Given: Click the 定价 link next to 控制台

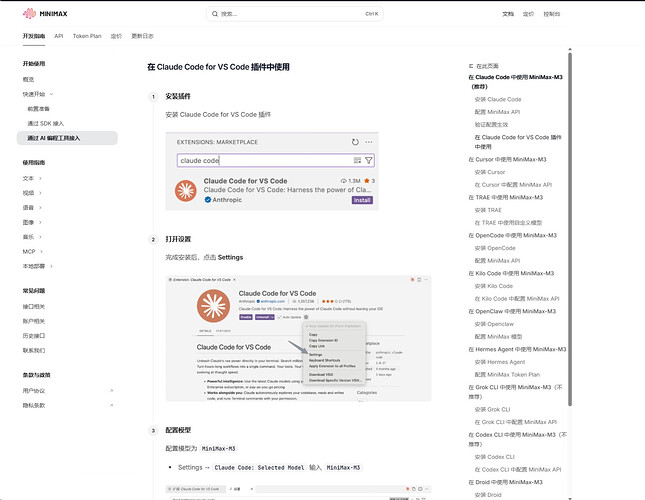Looking at the screenshot, I should (x=529, y=14).
